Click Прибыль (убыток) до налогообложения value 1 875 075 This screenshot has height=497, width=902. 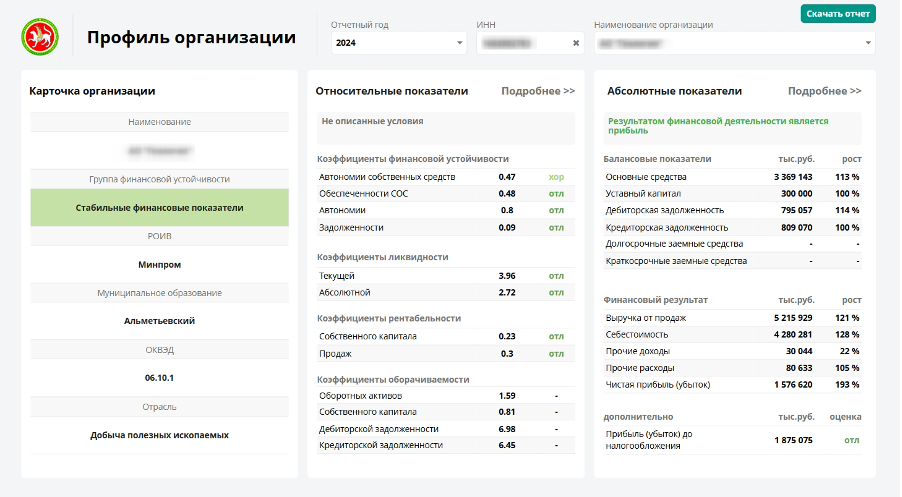793,440
